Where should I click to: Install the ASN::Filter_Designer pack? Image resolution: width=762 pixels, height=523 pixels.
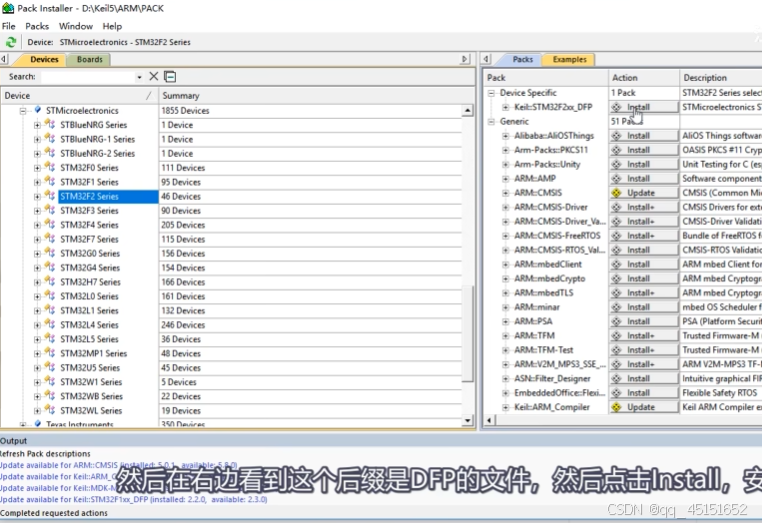point(644,379)
